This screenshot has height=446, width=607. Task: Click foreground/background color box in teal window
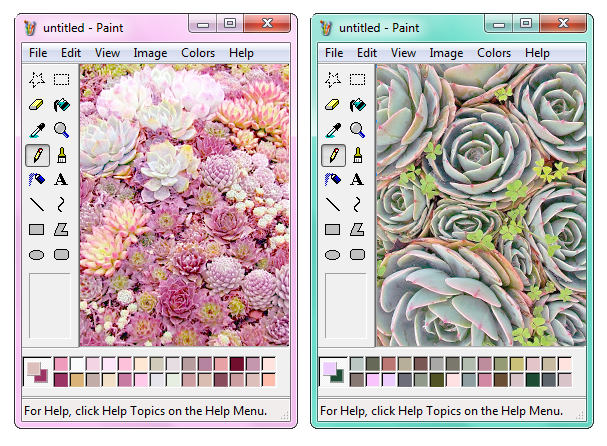pyautogui.click(x=333, y=372)
